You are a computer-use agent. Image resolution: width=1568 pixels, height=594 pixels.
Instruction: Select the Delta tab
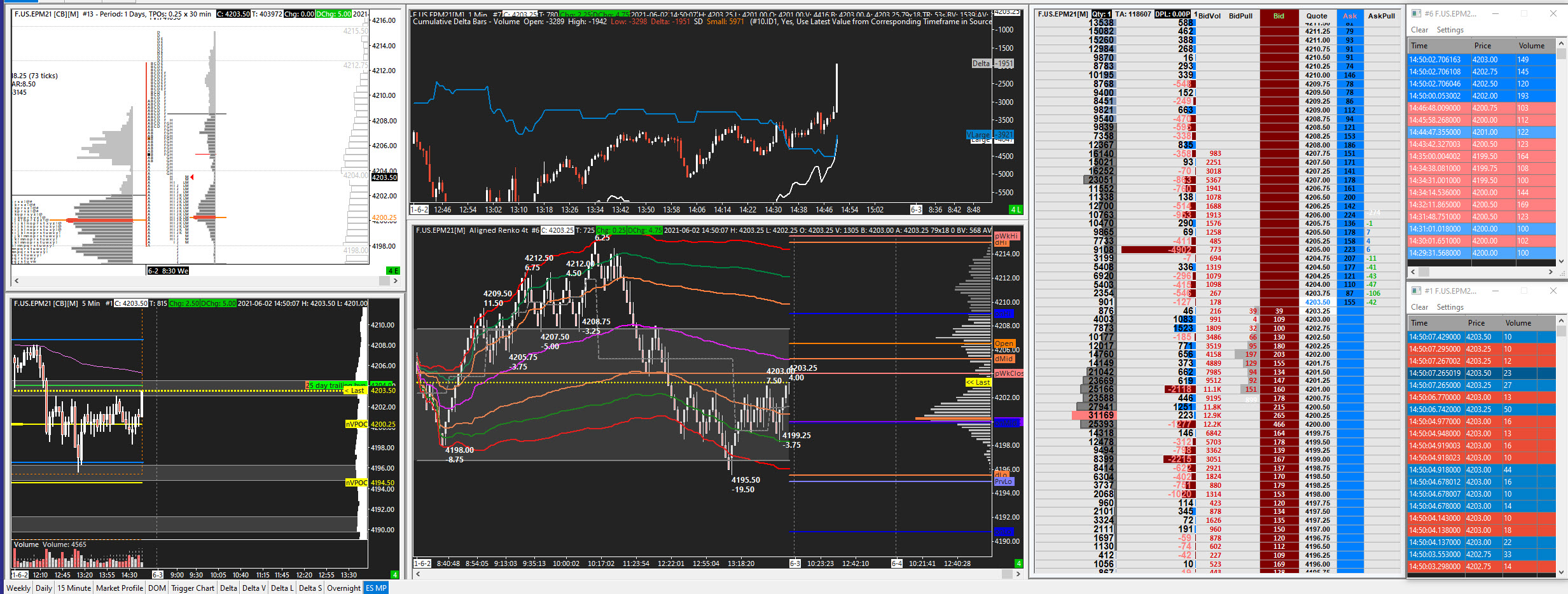point(228,588)
